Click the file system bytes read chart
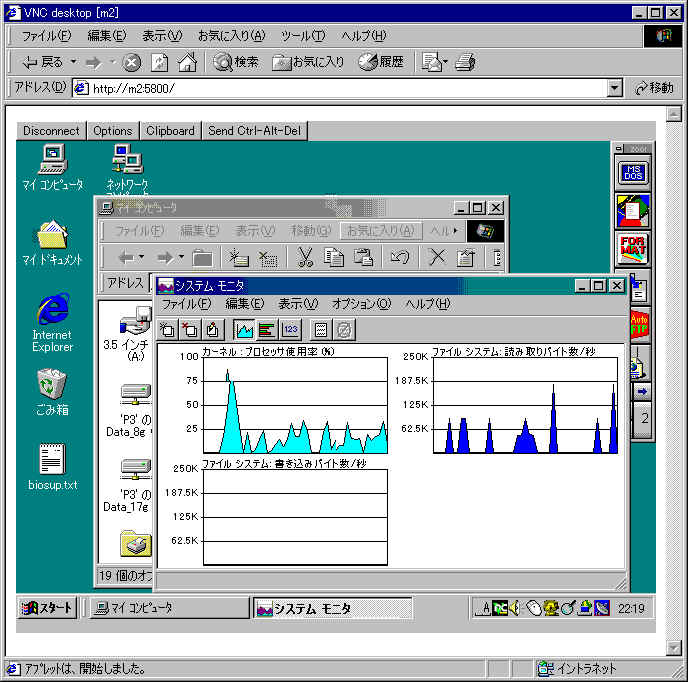 (525, 405)
